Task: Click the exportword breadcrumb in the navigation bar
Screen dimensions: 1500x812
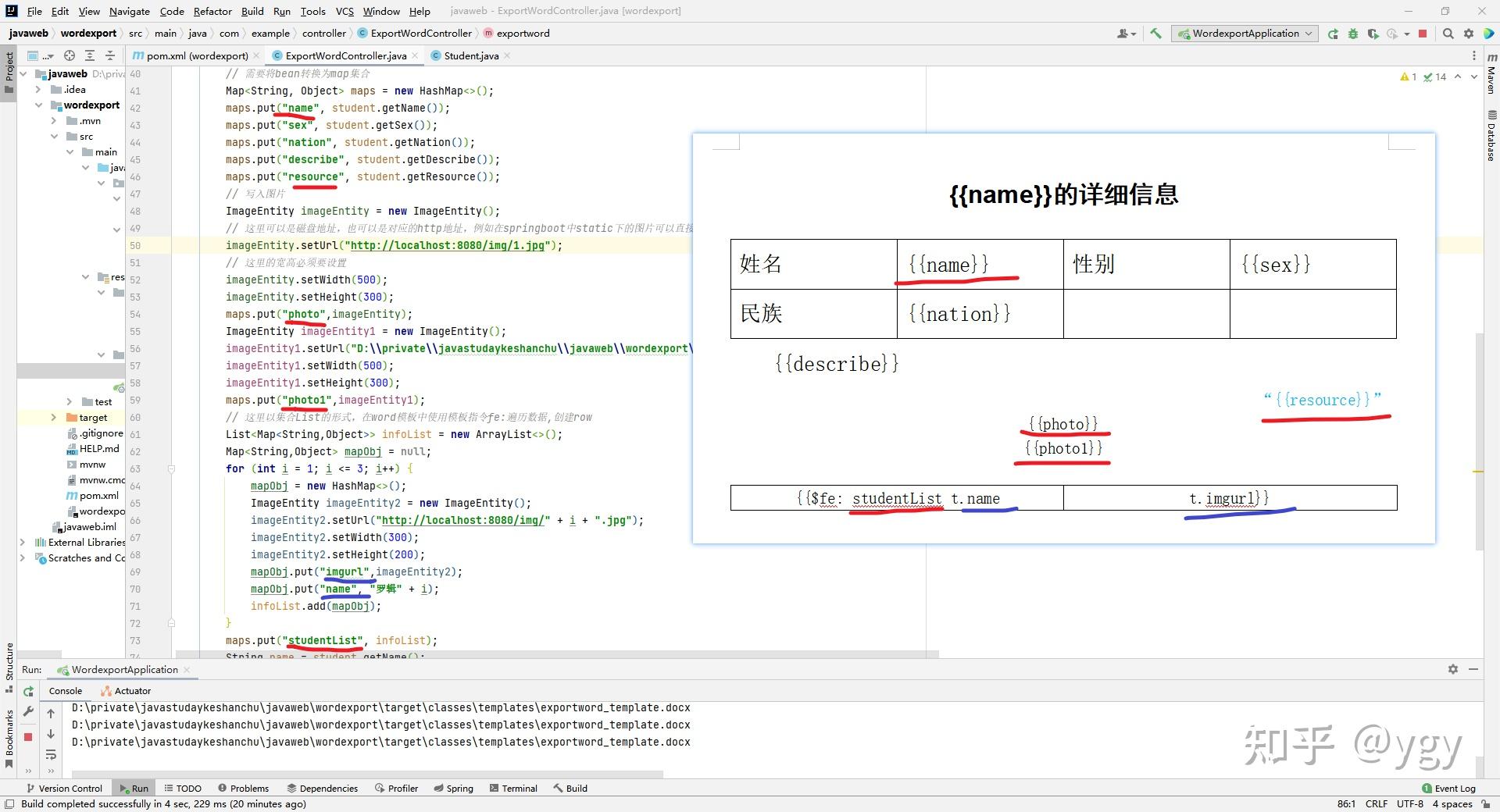Action: (524, 33)
